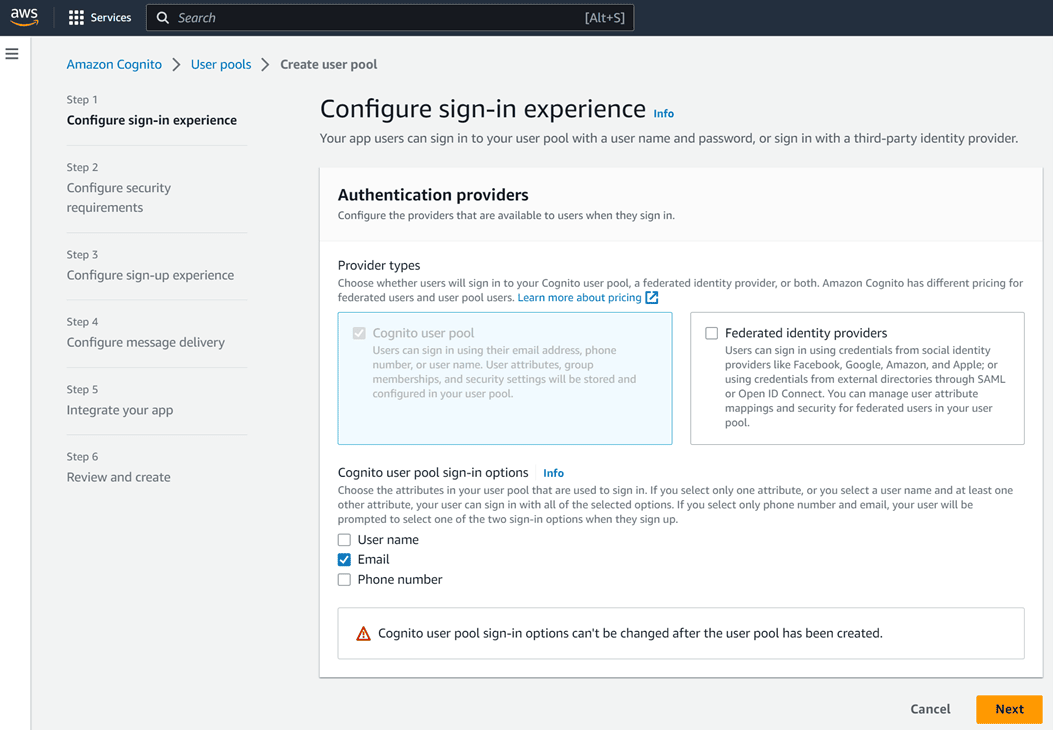Click the Cancel button
The height and width of the screenshot is (730, 1053).
point(930,709)
